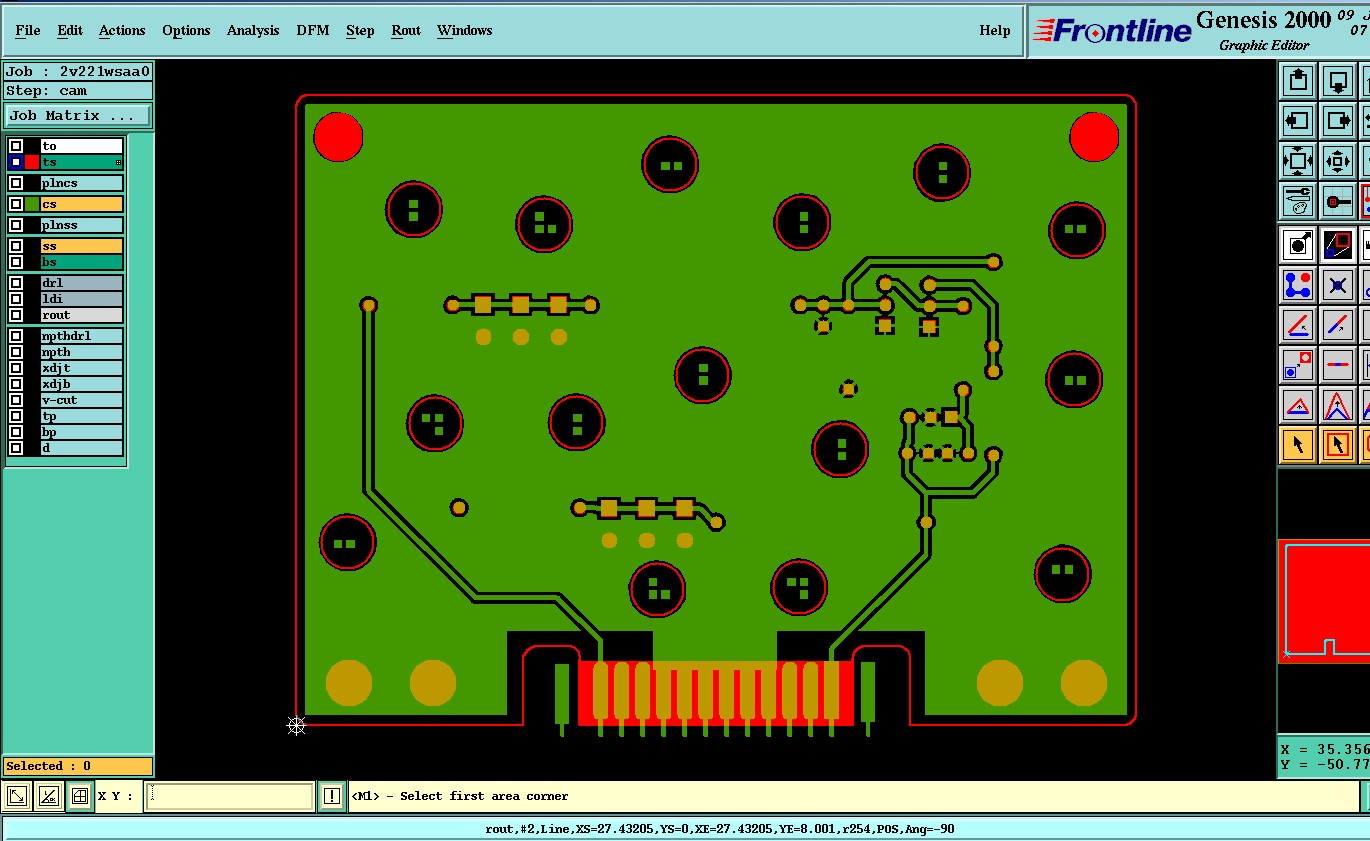Toggle the 'drl' layer checkbox

pos(16,283)
